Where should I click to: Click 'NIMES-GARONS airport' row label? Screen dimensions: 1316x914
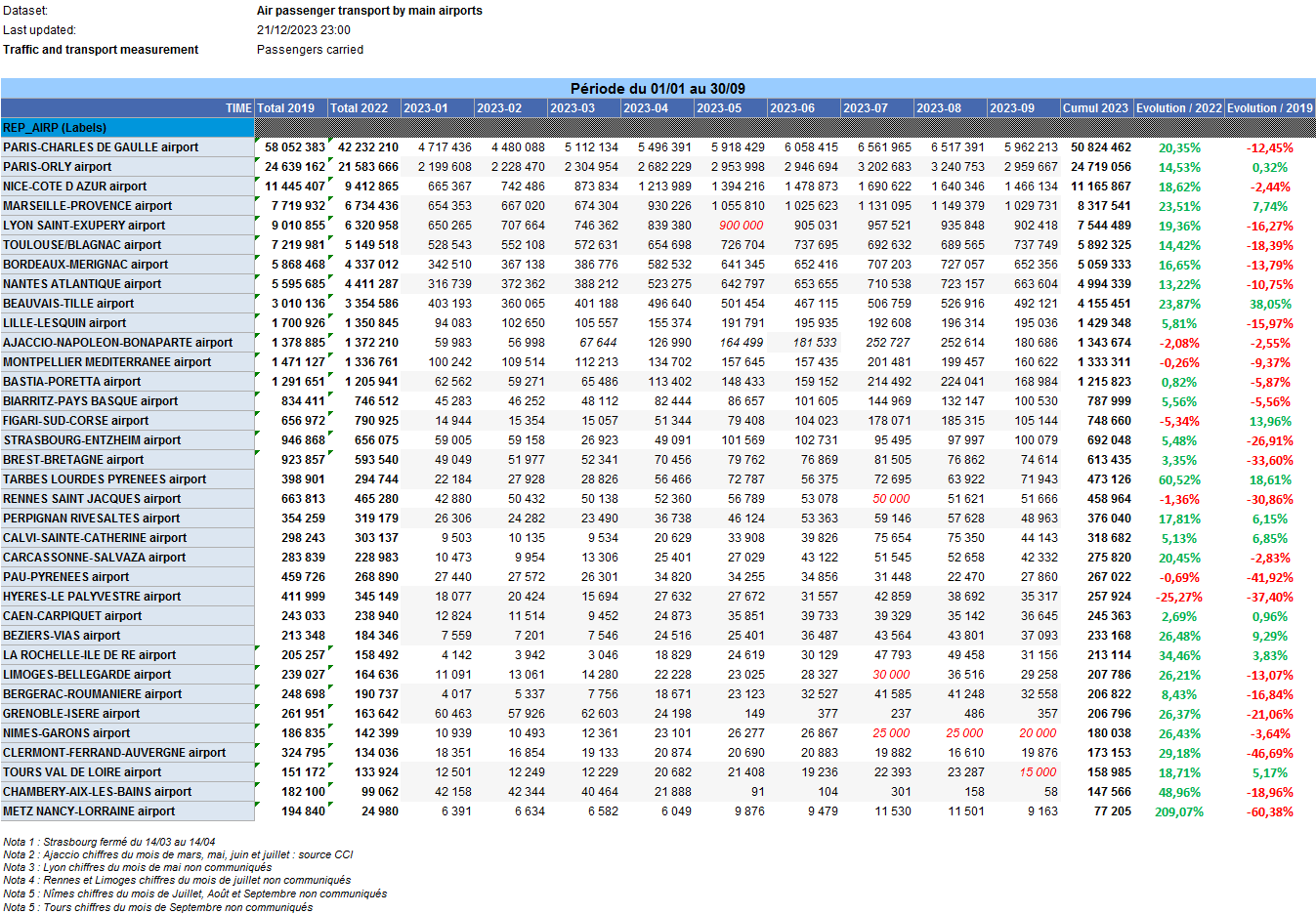coord(127,733)
